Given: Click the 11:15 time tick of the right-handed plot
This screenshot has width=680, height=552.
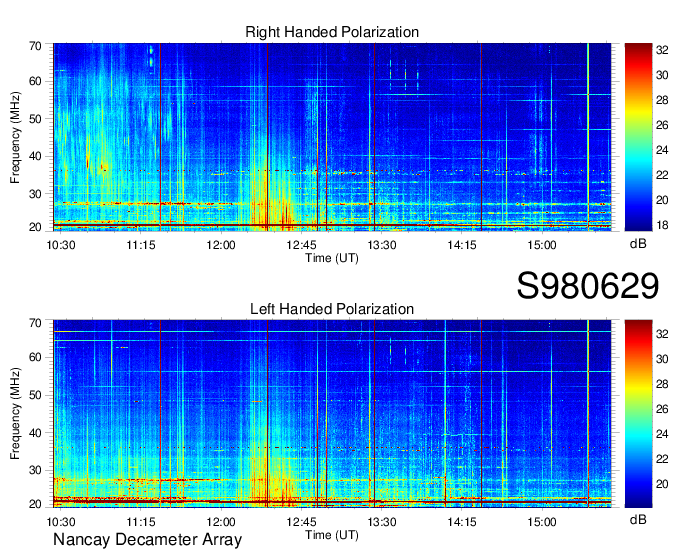Looking at the screenshot, I should point(141,245).
